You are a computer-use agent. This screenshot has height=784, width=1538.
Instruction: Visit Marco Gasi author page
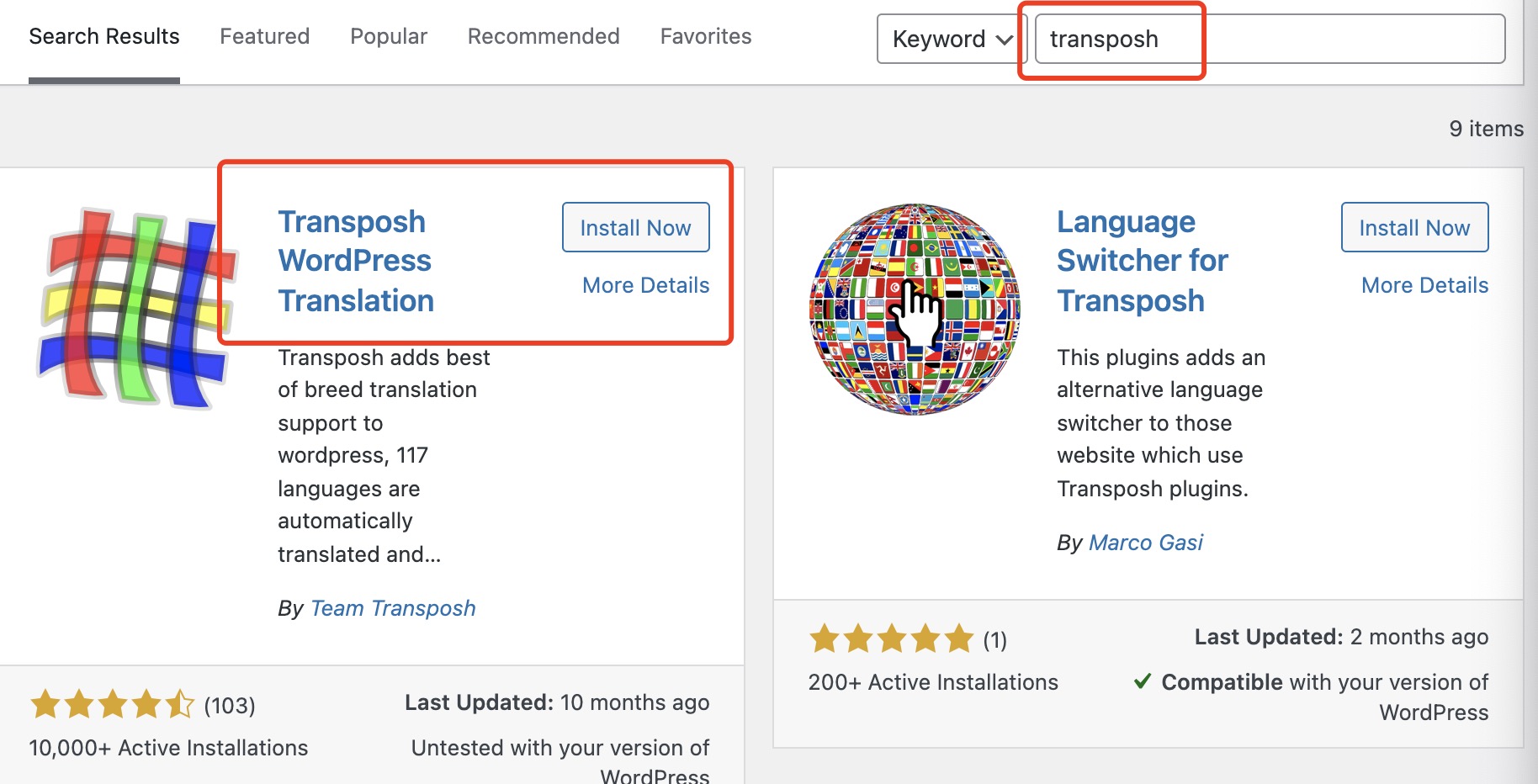(1145, 543)
